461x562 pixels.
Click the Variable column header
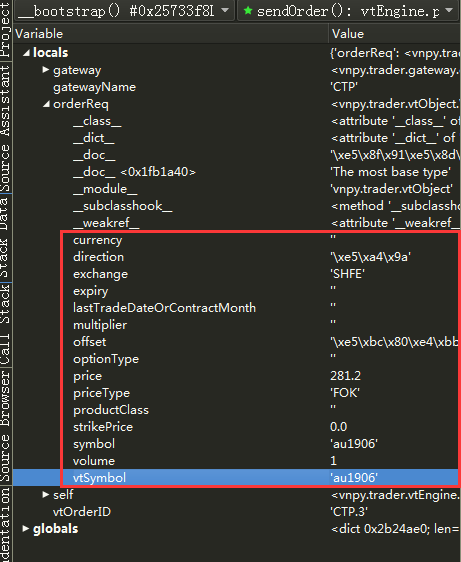click(x=171, y=34)
